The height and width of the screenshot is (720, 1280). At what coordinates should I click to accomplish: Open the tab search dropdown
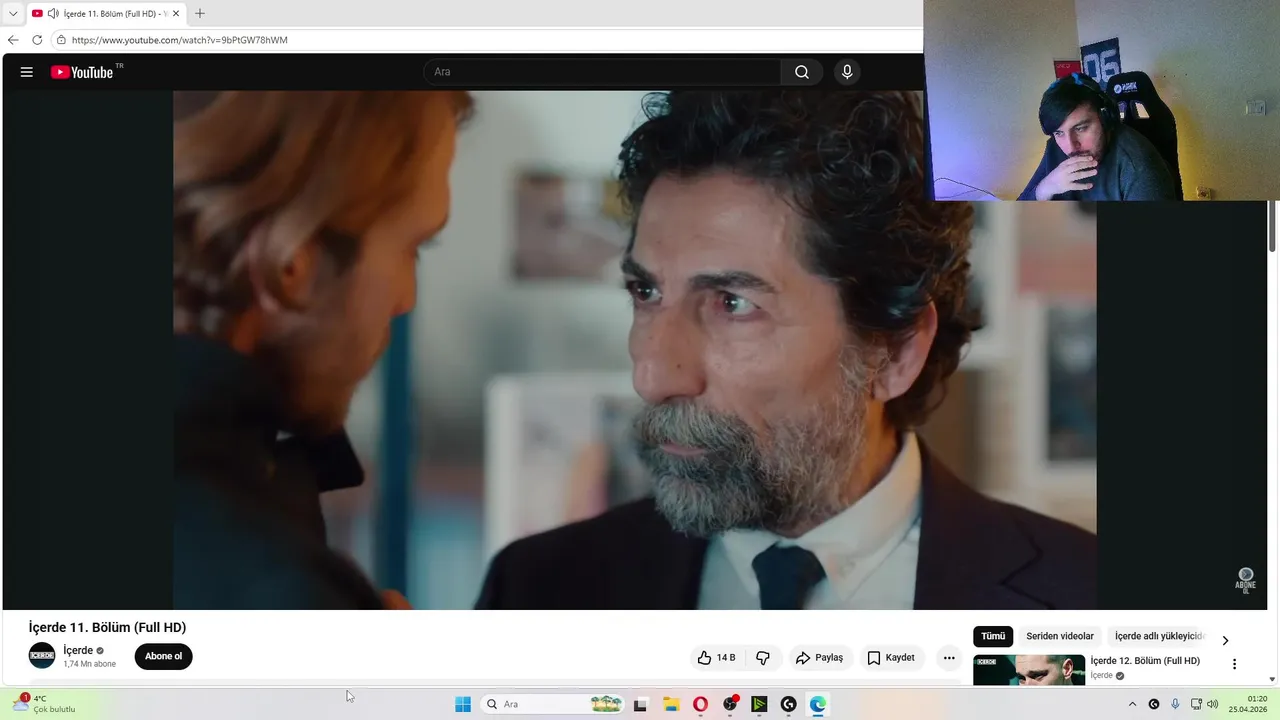point(12,14)
